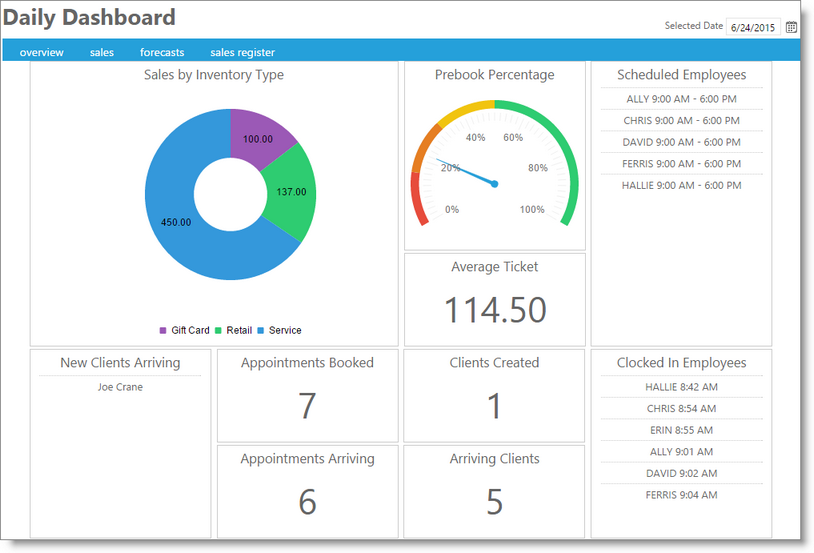Select ERIN 8:55 AM clocked-in entry
Image resolution: width=814 pixels, height=553 pixels.
coord(682,430)
